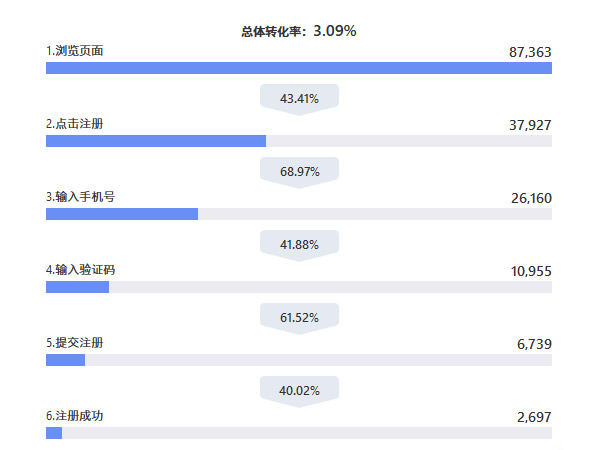Click the 总体转化率 3.09% title
This screenshot has width=600, height=450.
click(299, 31)
